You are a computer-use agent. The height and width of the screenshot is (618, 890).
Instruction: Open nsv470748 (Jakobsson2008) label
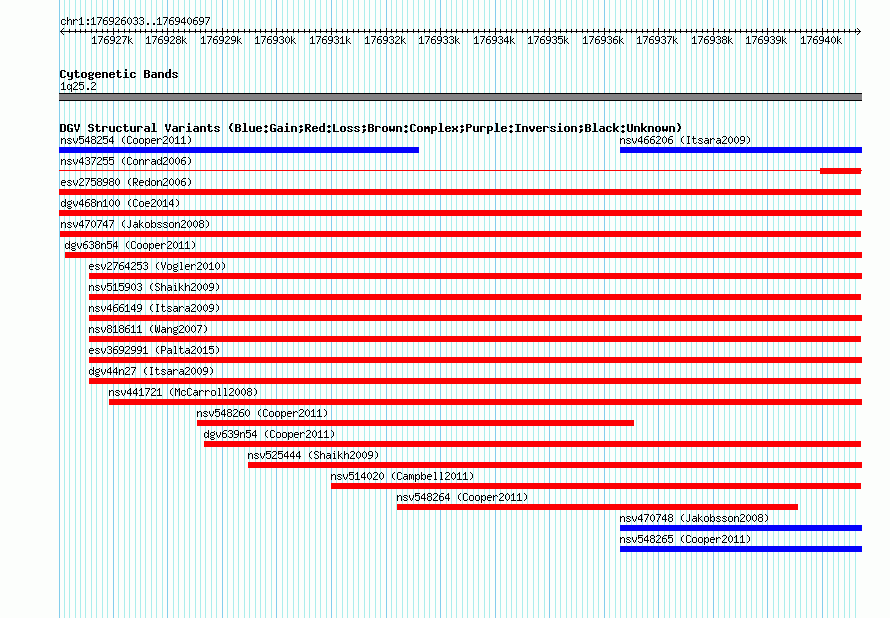pos(694,518)
